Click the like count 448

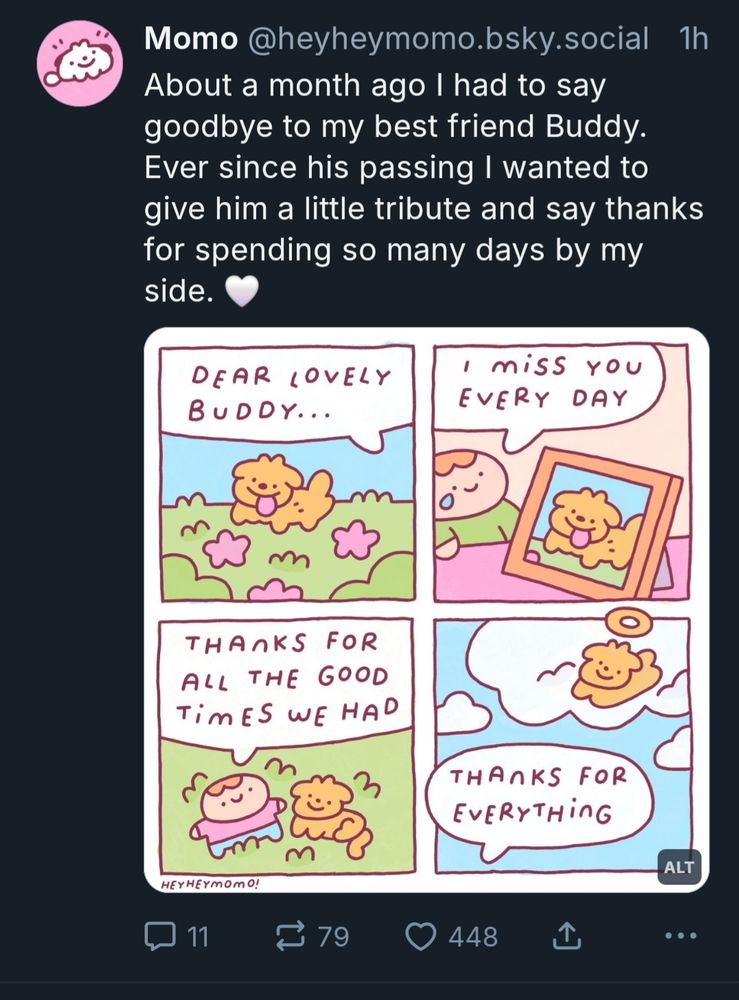(x=473, y=936)
